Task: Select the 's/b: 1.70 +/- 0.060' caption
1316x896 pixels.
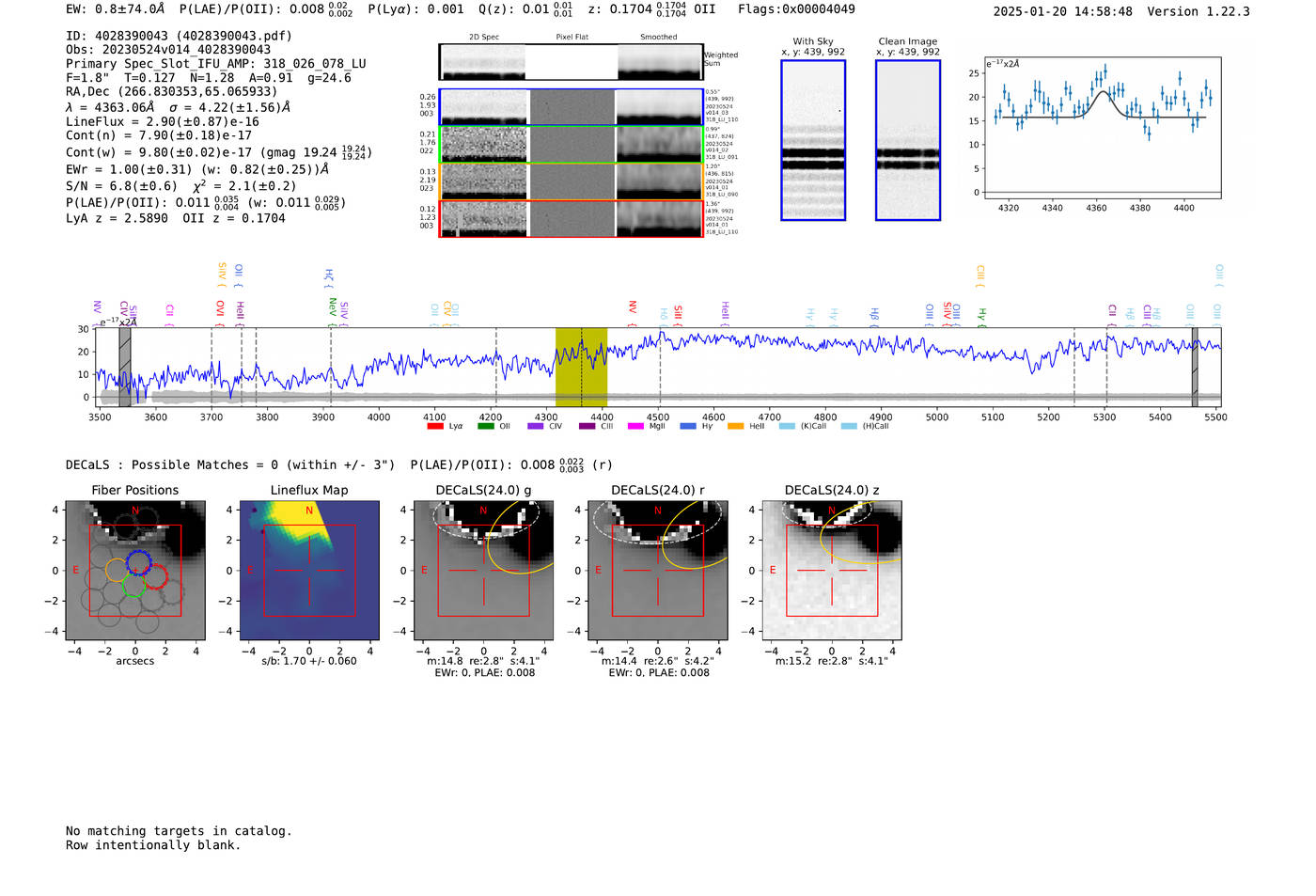Action: tap(309, 661)
